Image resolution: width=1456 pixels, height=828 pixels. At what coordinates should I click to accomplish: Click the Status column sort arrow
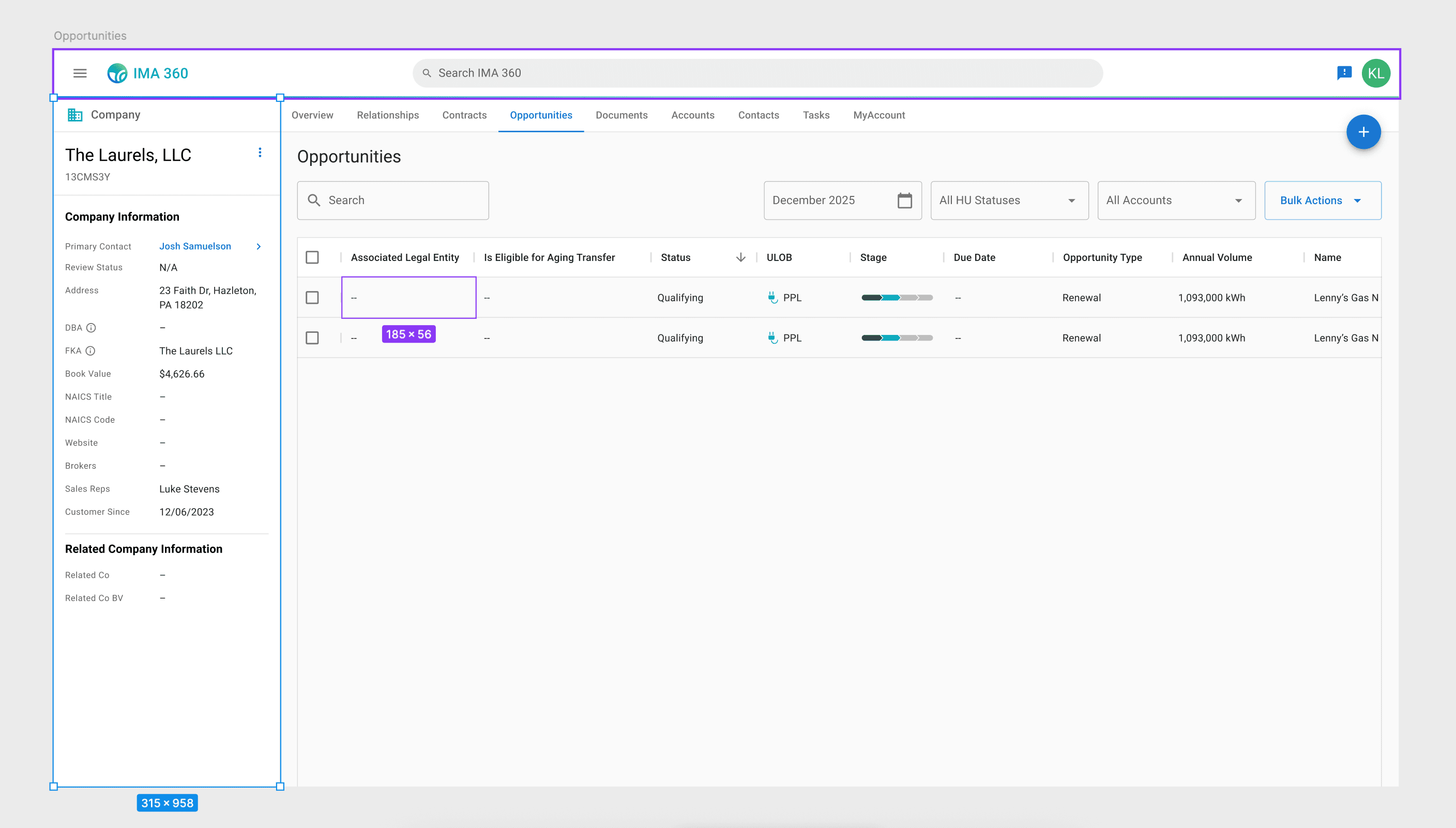740,257
